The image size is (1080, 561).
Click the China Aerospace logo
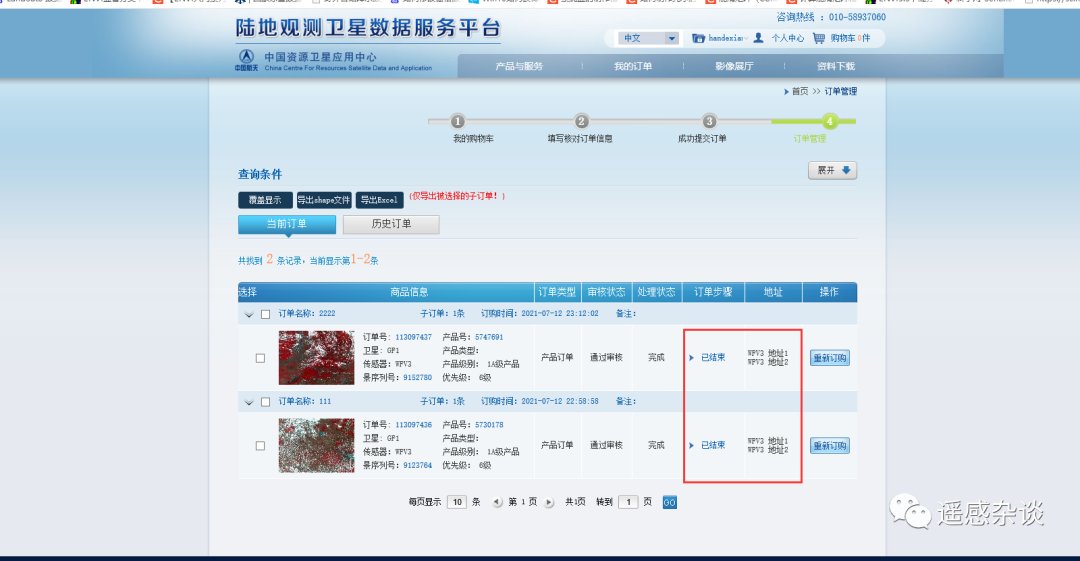coord(246,59)
